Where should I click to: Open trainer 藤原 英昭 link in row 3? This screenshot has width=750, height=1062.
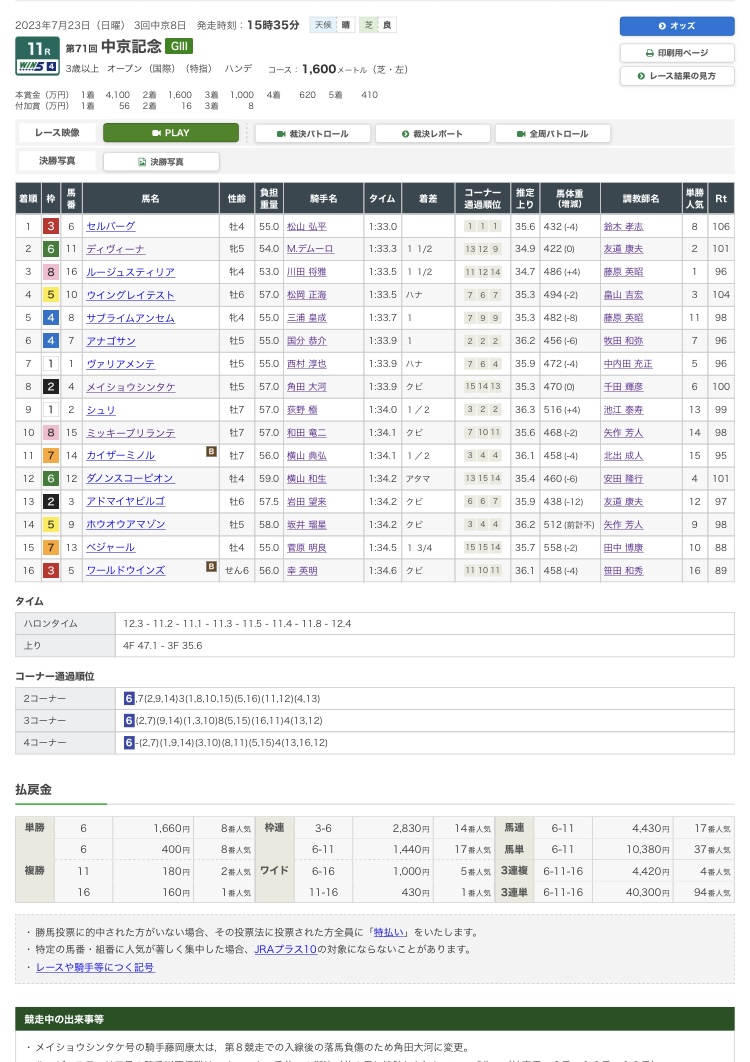[x=623, y=272]
